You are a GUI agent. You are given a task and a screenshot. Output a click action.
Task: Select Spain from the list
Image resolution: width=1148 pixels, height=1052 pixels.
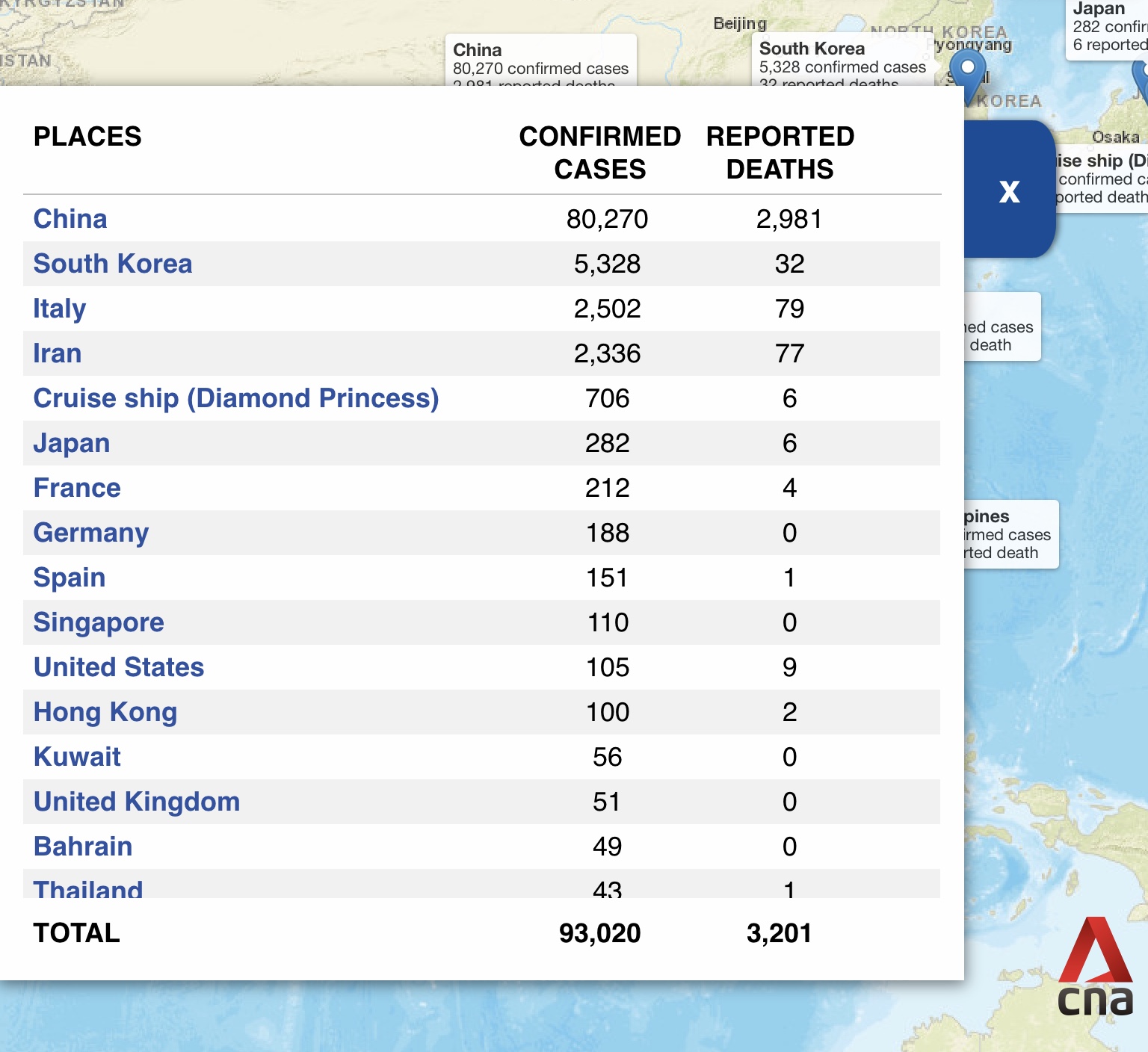[x=70, y=578]
